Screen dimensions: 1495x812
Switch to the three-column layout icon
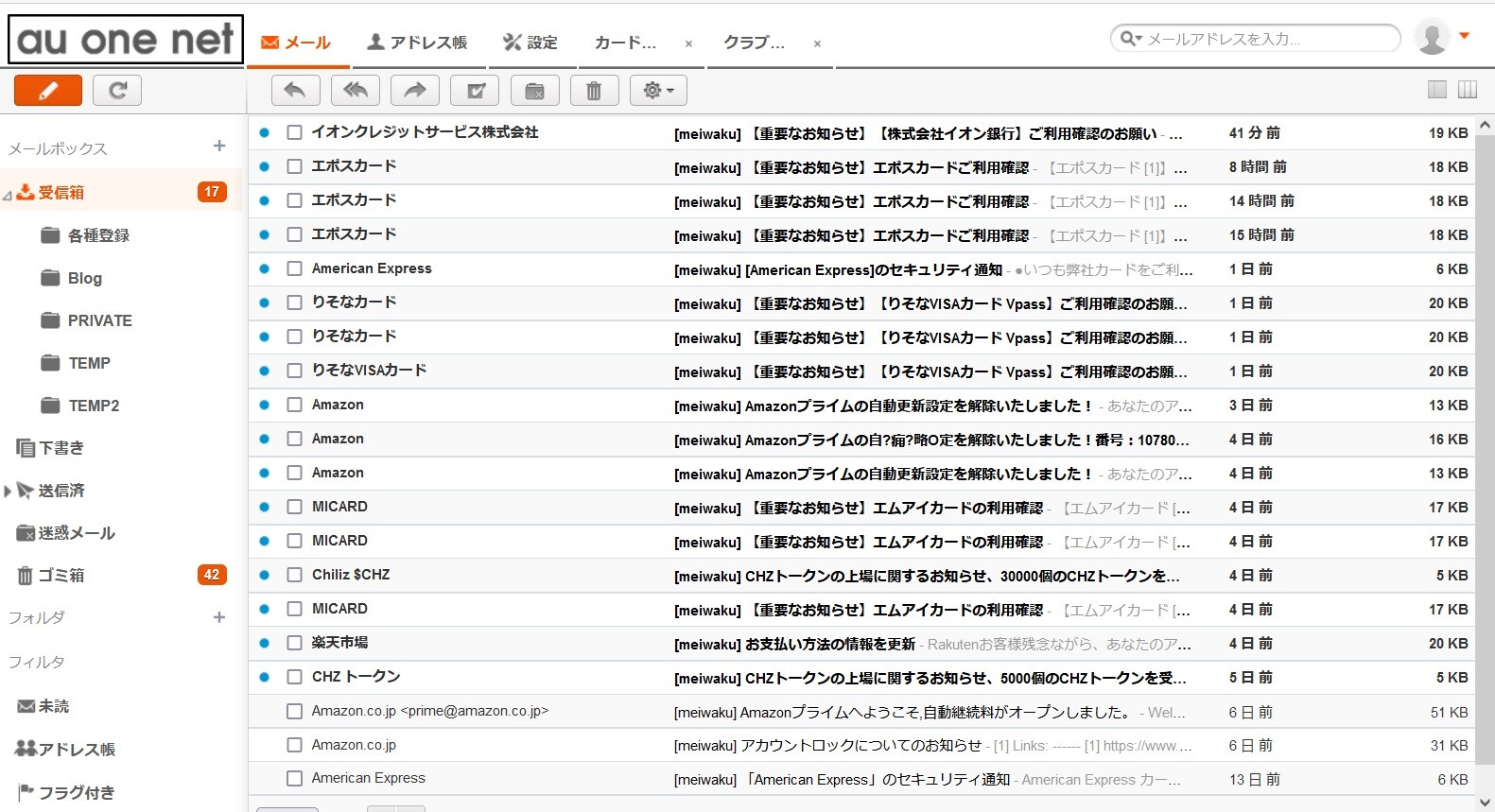tap(1468, 90)
